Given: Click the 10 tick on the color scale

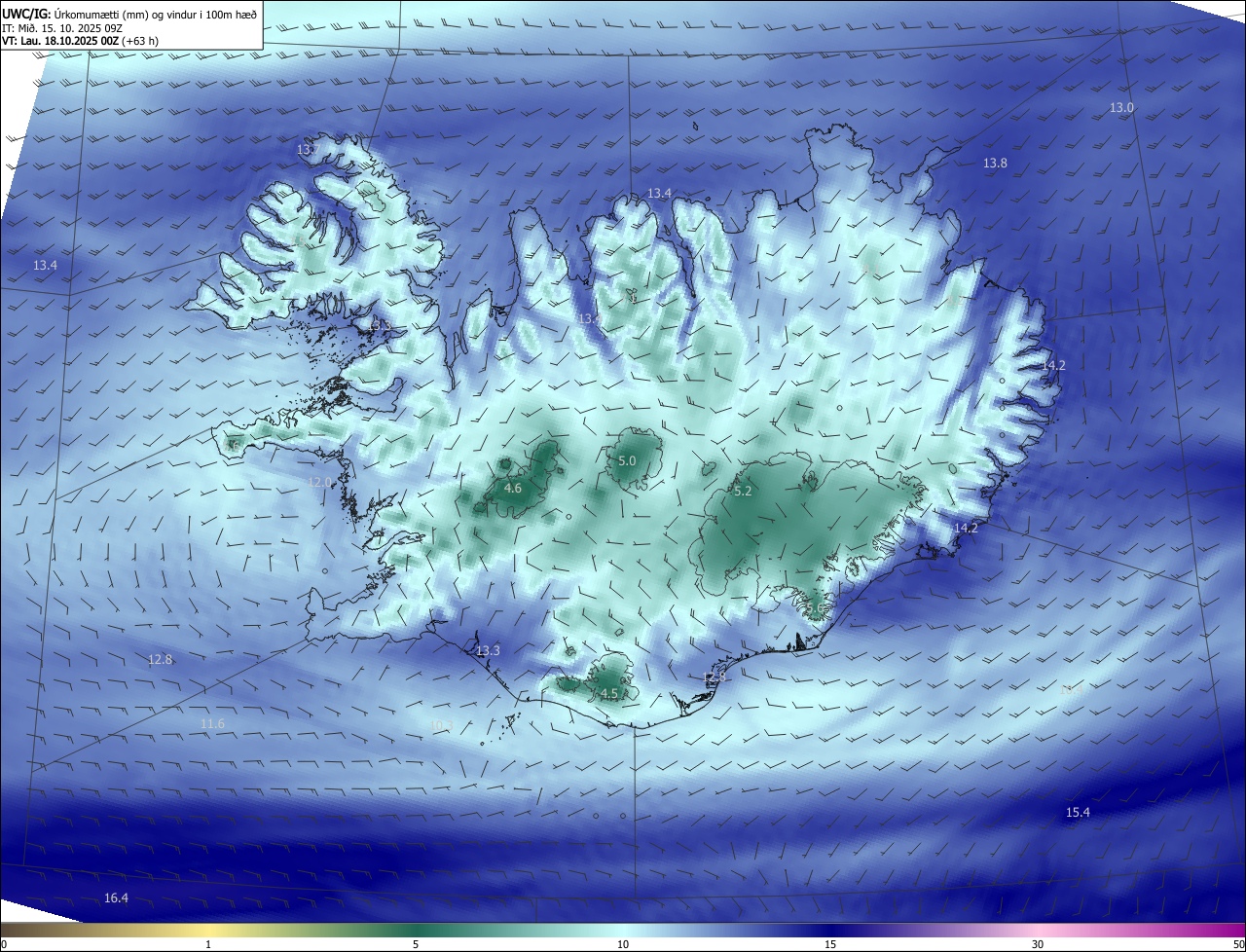Looking at the screenshot, I should coord(623,944).
